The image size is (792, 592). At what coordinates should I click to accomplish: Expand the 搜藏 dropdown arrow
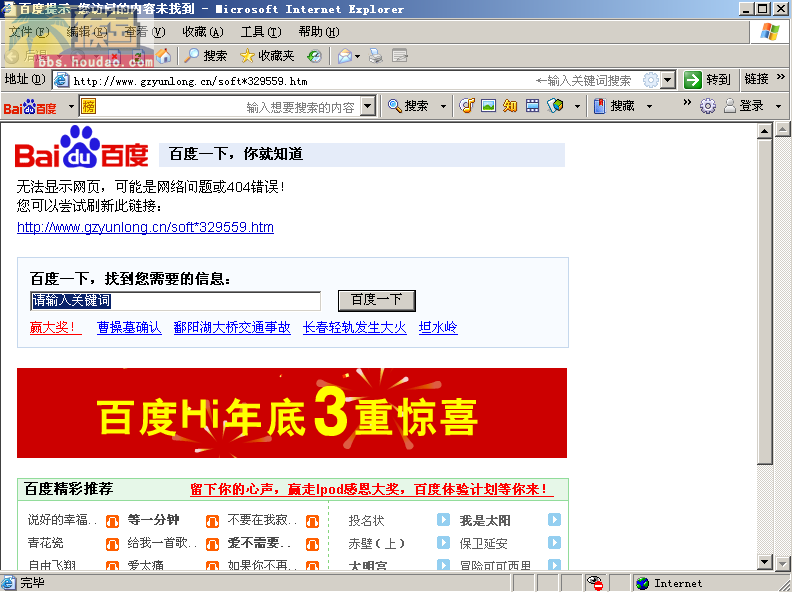pos(650,107)
